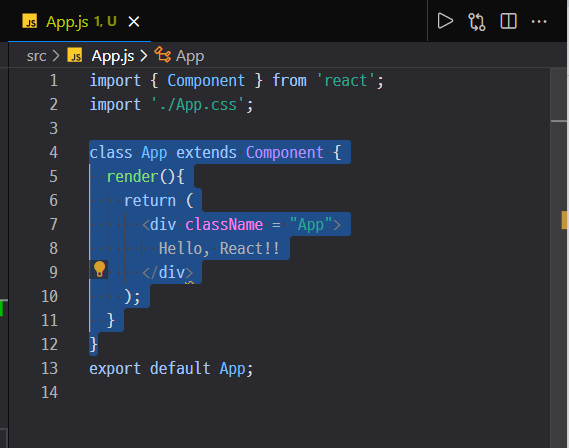Click the JS file icon in tab
Image resolution: width=569 pixels, height=448 pixels.
click(x=30, y=21)
